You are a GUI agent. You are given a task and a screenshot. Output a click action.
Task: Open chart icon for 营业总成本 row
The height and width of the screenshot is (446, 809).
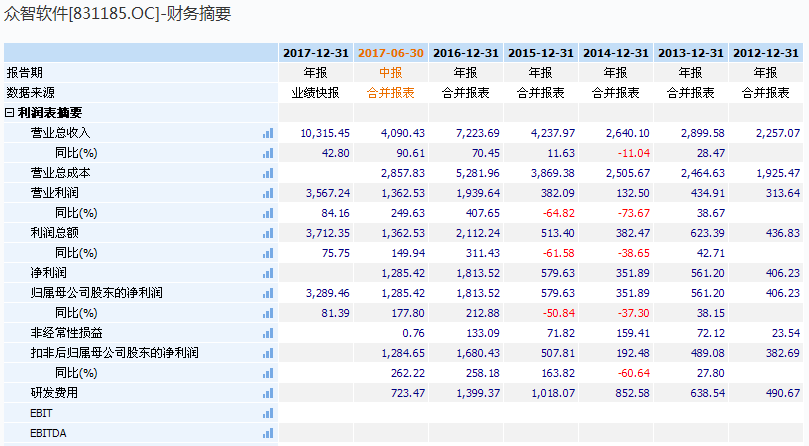[268, 173]
